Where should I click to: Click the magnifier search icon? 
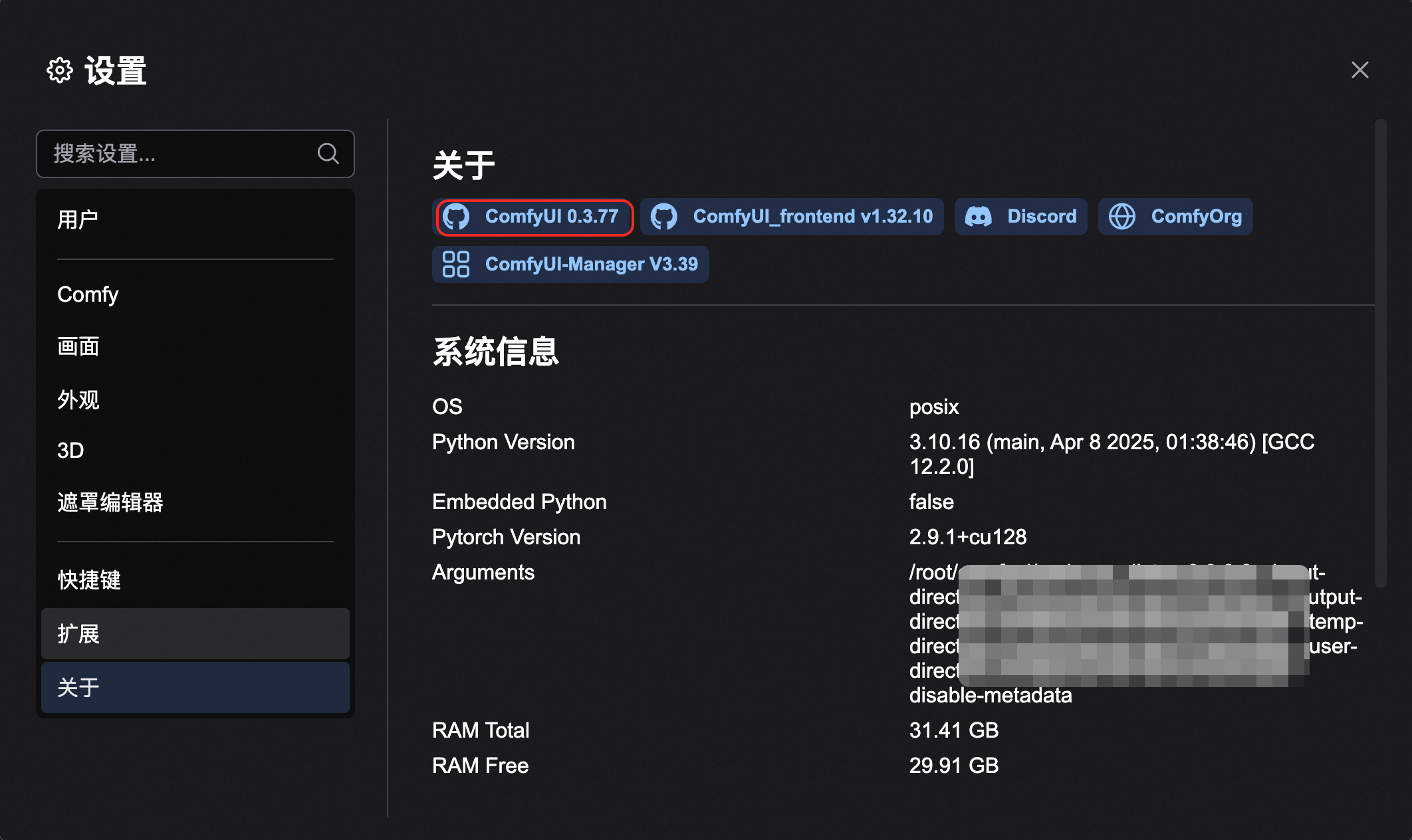pos(328,154)
